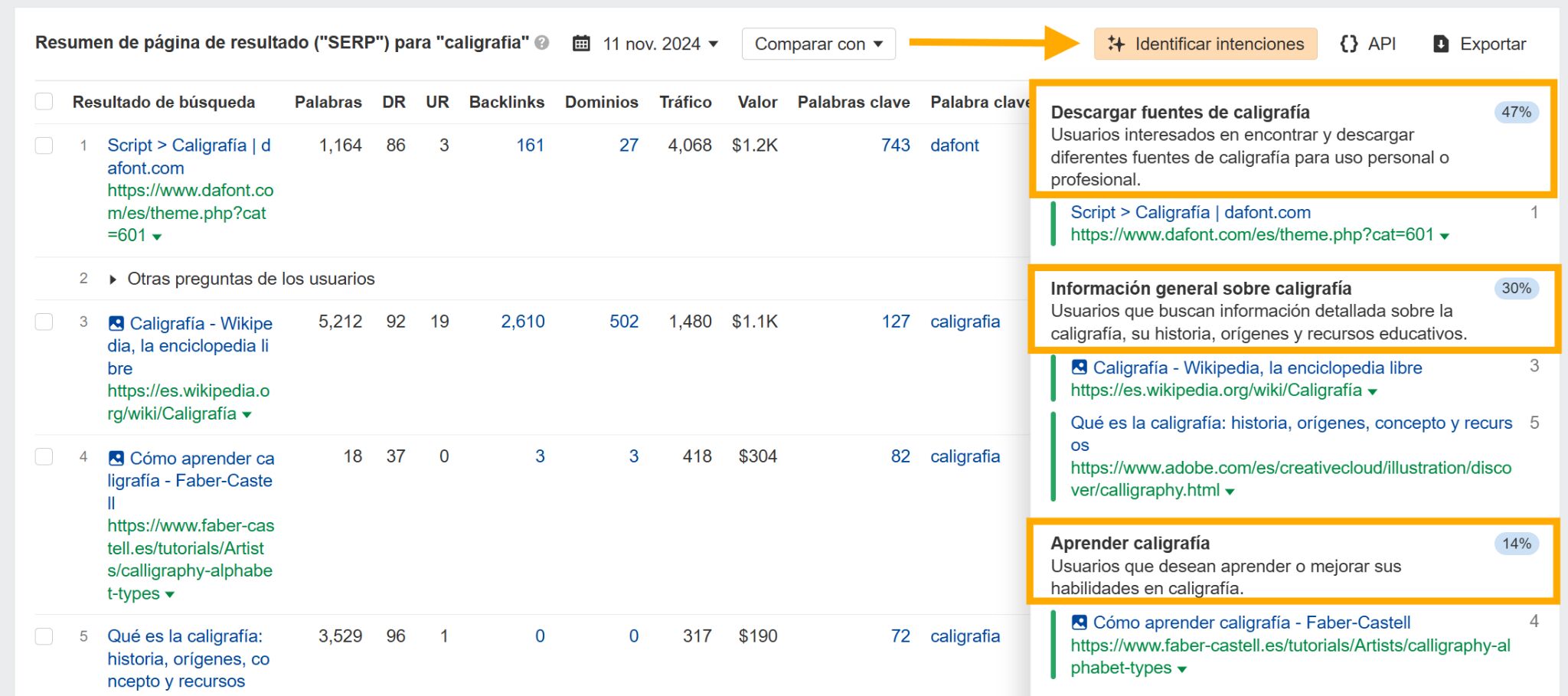Viewport: 1568px width, 696px height.
Task: Sort the table by the Backlinks column
Action: (506, 102)
